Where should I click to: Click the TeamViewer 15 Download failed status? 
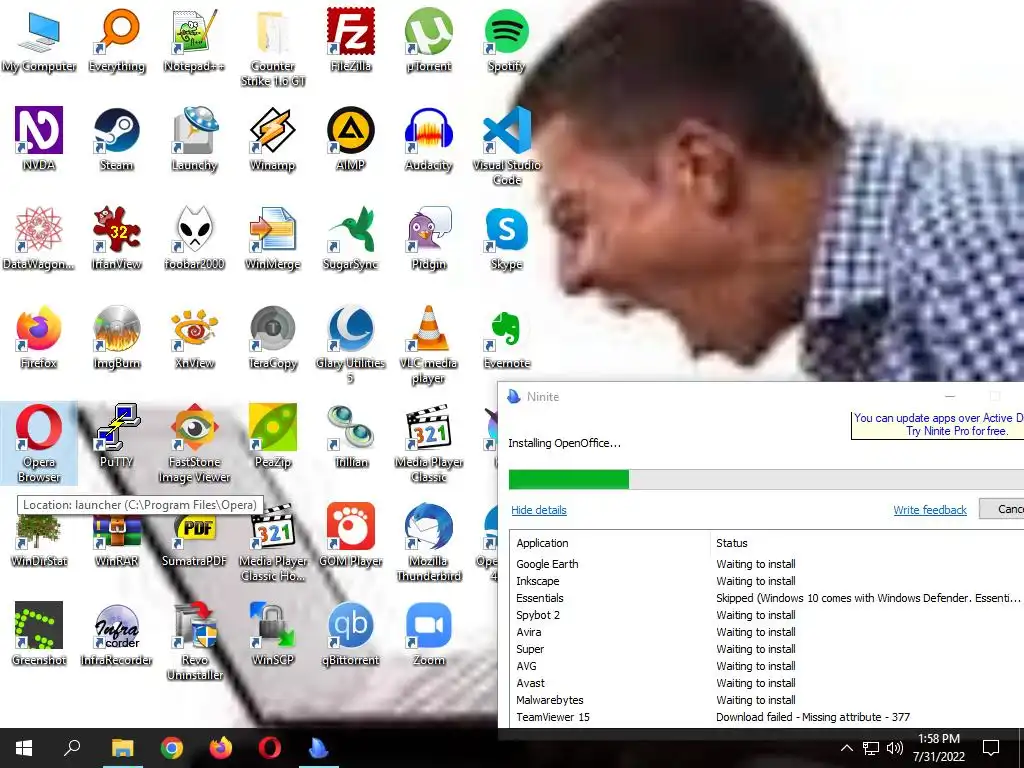(x=812, y=717)
